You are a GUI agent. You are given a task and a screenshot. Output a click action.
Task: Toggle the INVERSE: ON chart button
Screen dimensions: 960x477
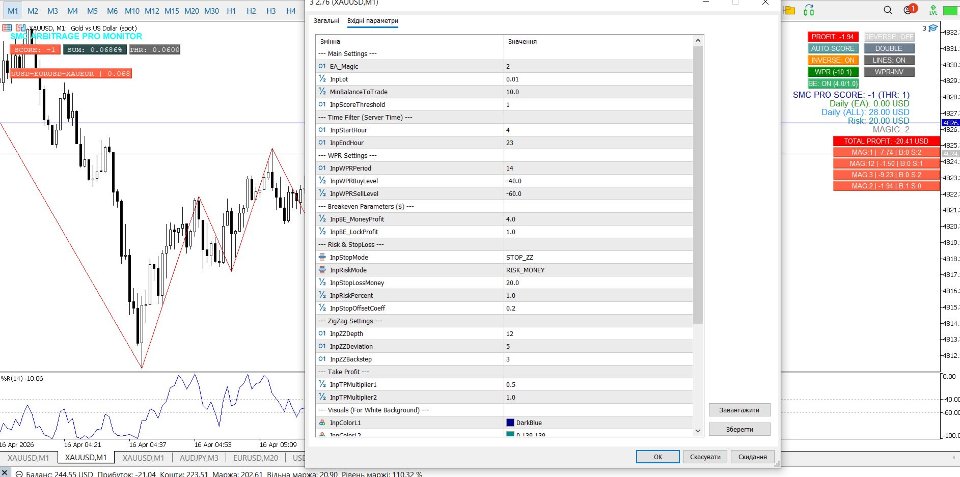pos(833,60)
